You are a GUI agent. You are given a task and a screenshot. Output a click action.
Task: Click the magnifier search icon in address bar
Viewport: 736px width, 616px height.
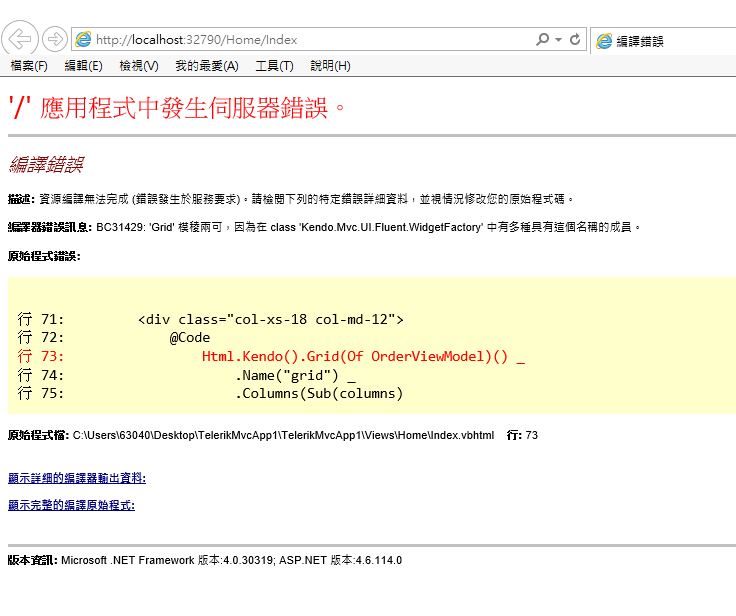tap(542, 40)
